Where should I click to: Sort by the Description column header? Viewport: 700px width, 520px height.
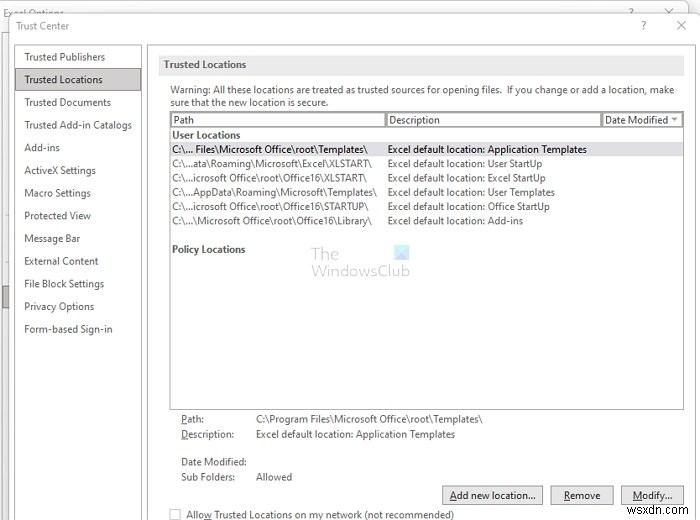493,120
